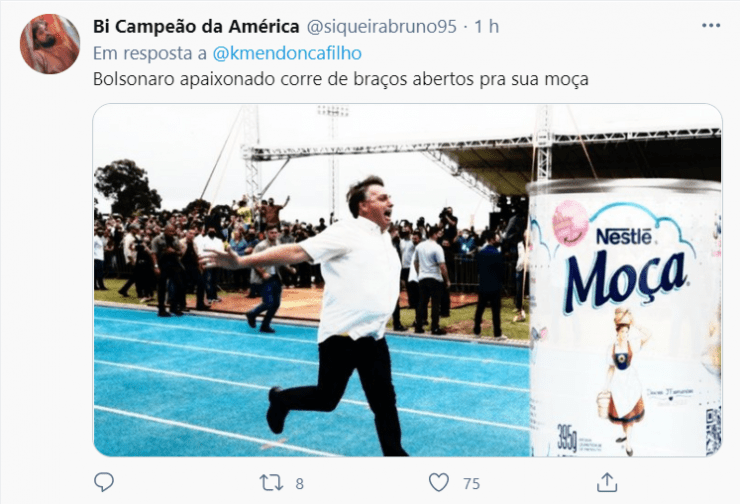Viewport: 740px width, 504px height.
Task: Visit the @kmendoncafilho profile link
Action: click(x=287, y=53)
